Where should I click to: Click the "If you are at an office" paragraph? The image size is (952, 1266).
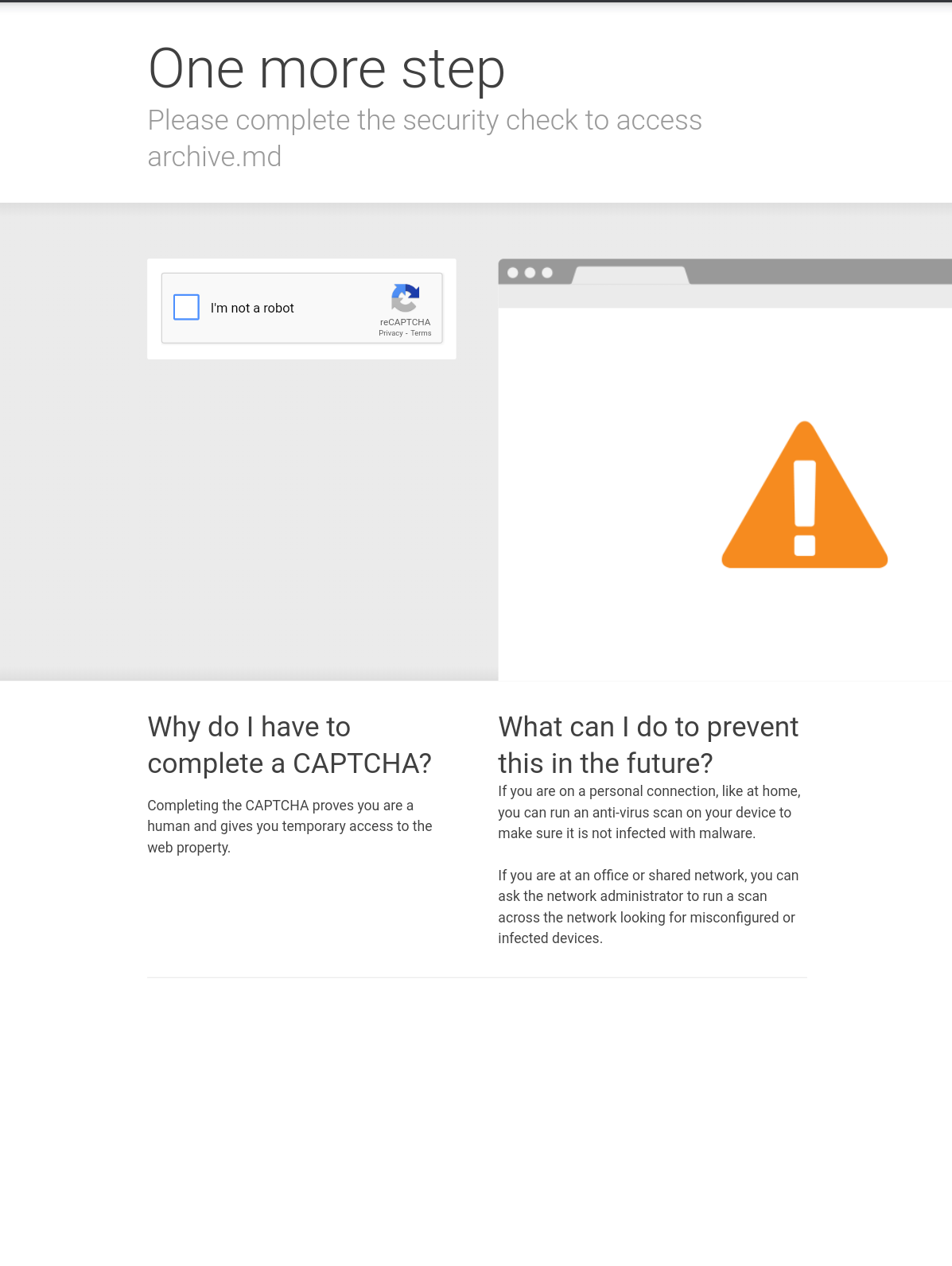(x=648, y=907)
